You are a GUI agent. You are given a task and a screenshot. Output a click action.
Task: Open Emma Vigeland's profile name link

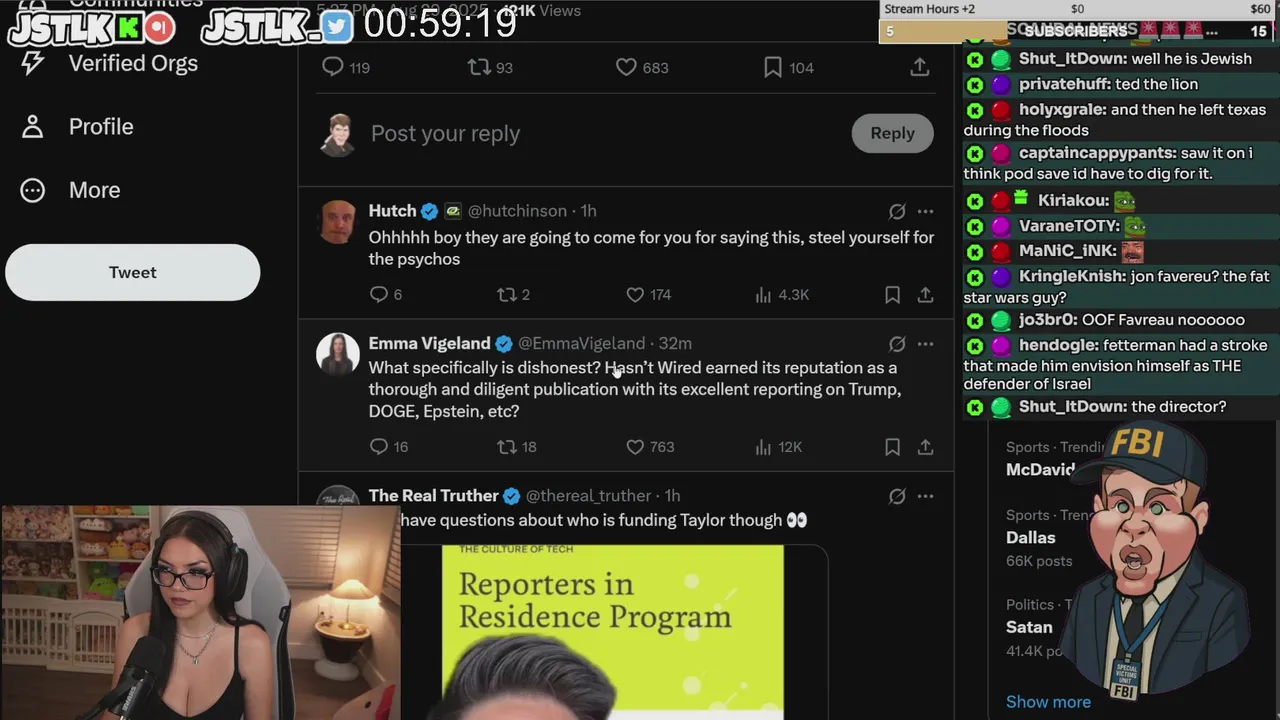(x=429, y=343)
